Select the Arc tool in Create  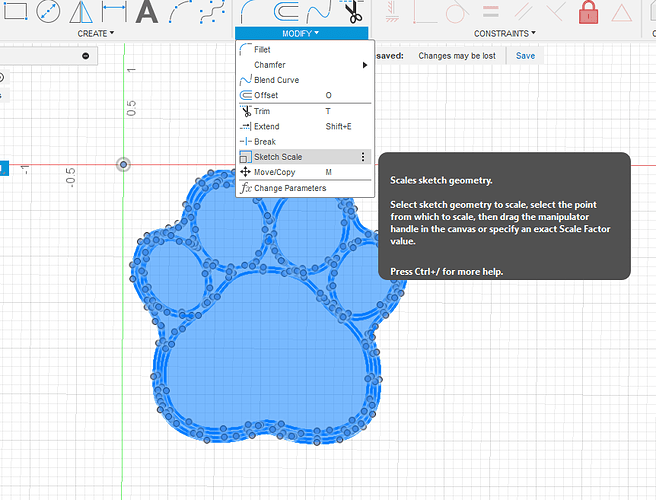pyautogui.click(x=180, y=11)
